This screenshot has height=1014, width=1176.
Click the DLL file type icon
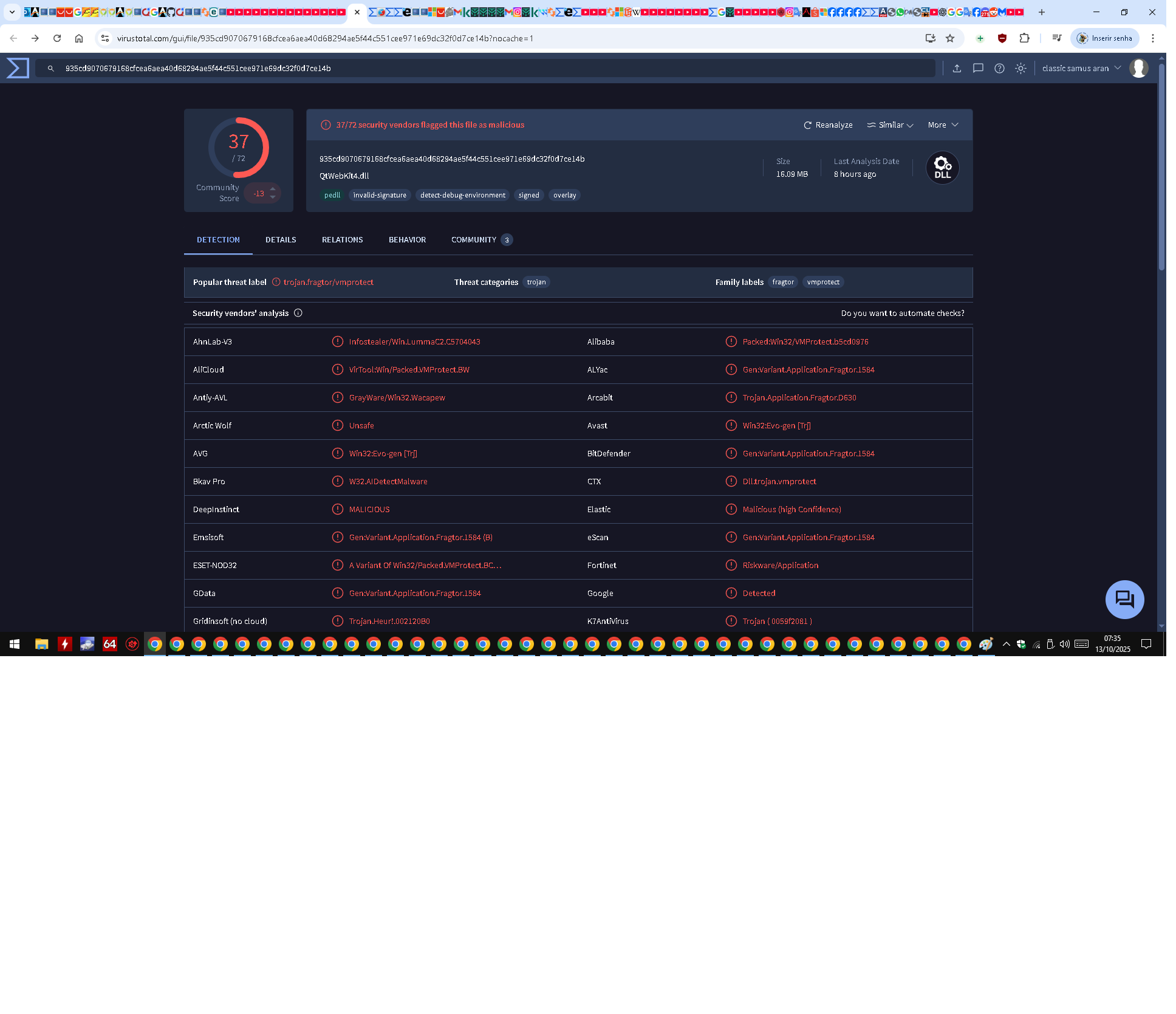(943, 168)
